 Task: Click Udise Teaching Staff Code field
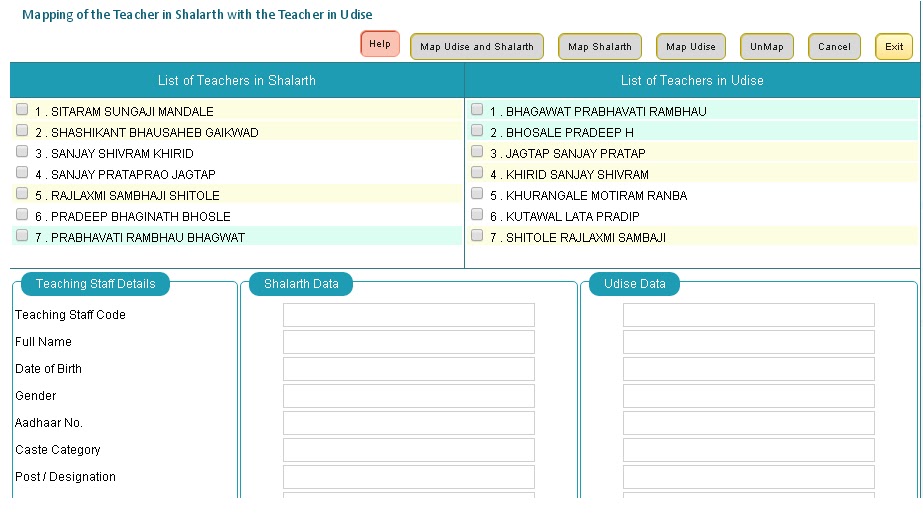coord(749,315)
